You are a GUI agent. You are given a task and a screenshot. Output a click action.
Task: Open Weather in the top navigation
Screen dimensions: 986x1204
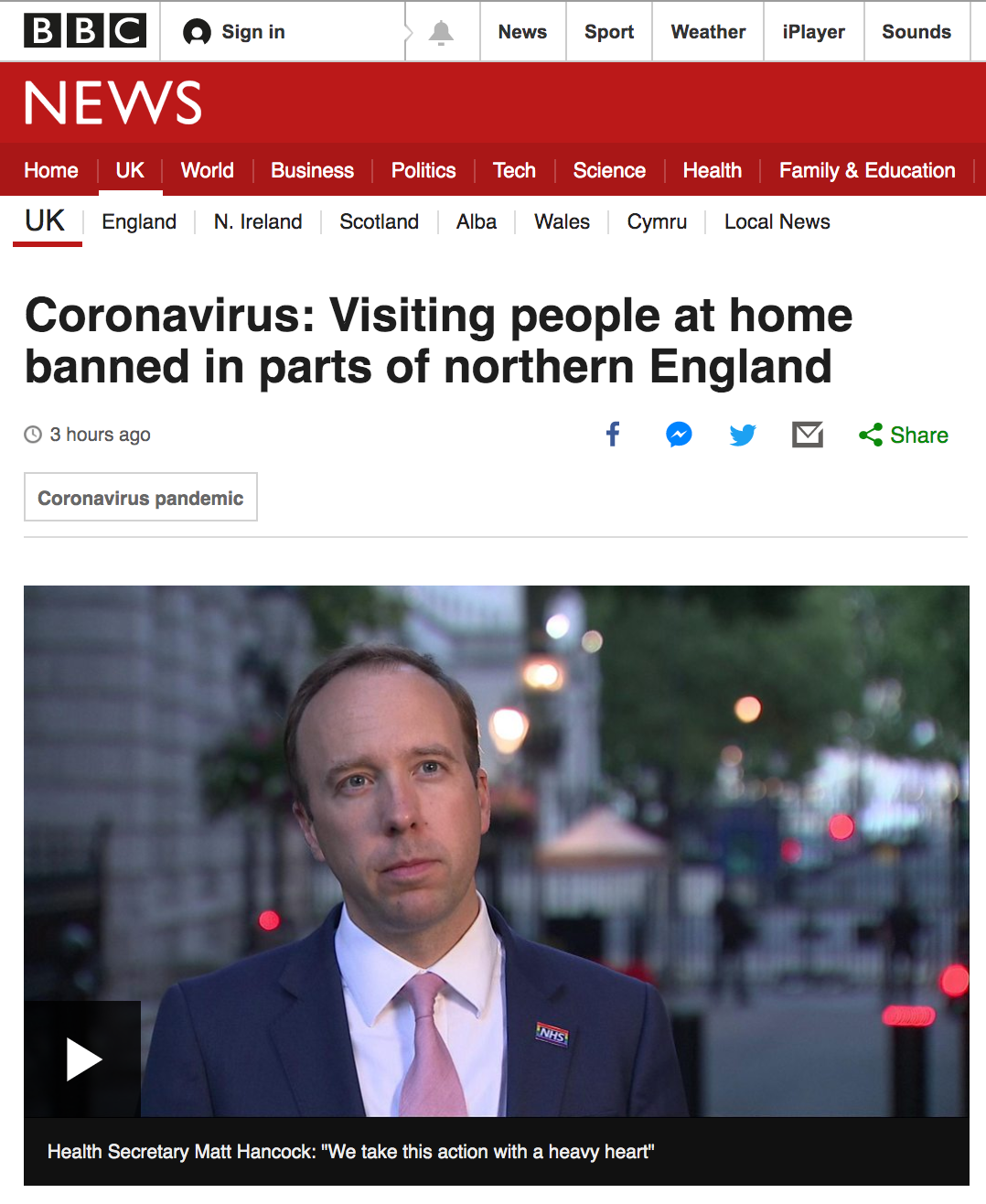tap(708, 32)
